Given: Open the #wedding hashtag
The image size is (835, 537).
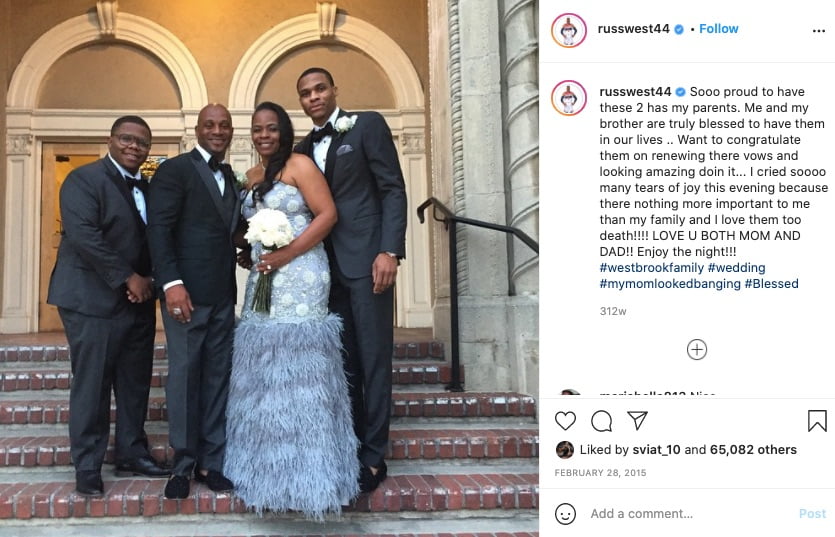Looking at the screenshot, I should (x=736, y=267).
